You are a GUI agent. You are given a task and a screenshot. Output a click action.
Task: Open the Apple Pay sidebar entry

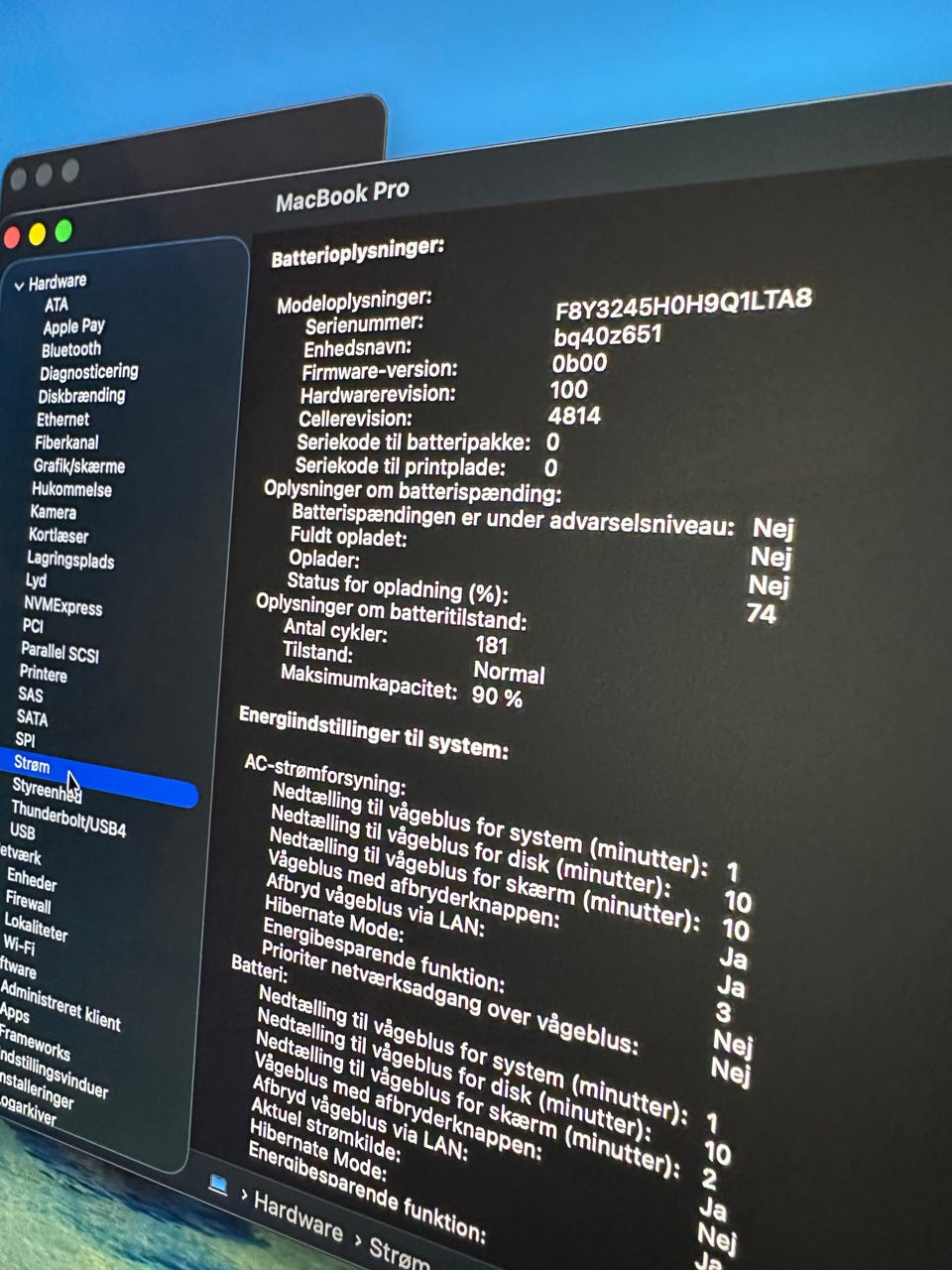pos(73,326)
